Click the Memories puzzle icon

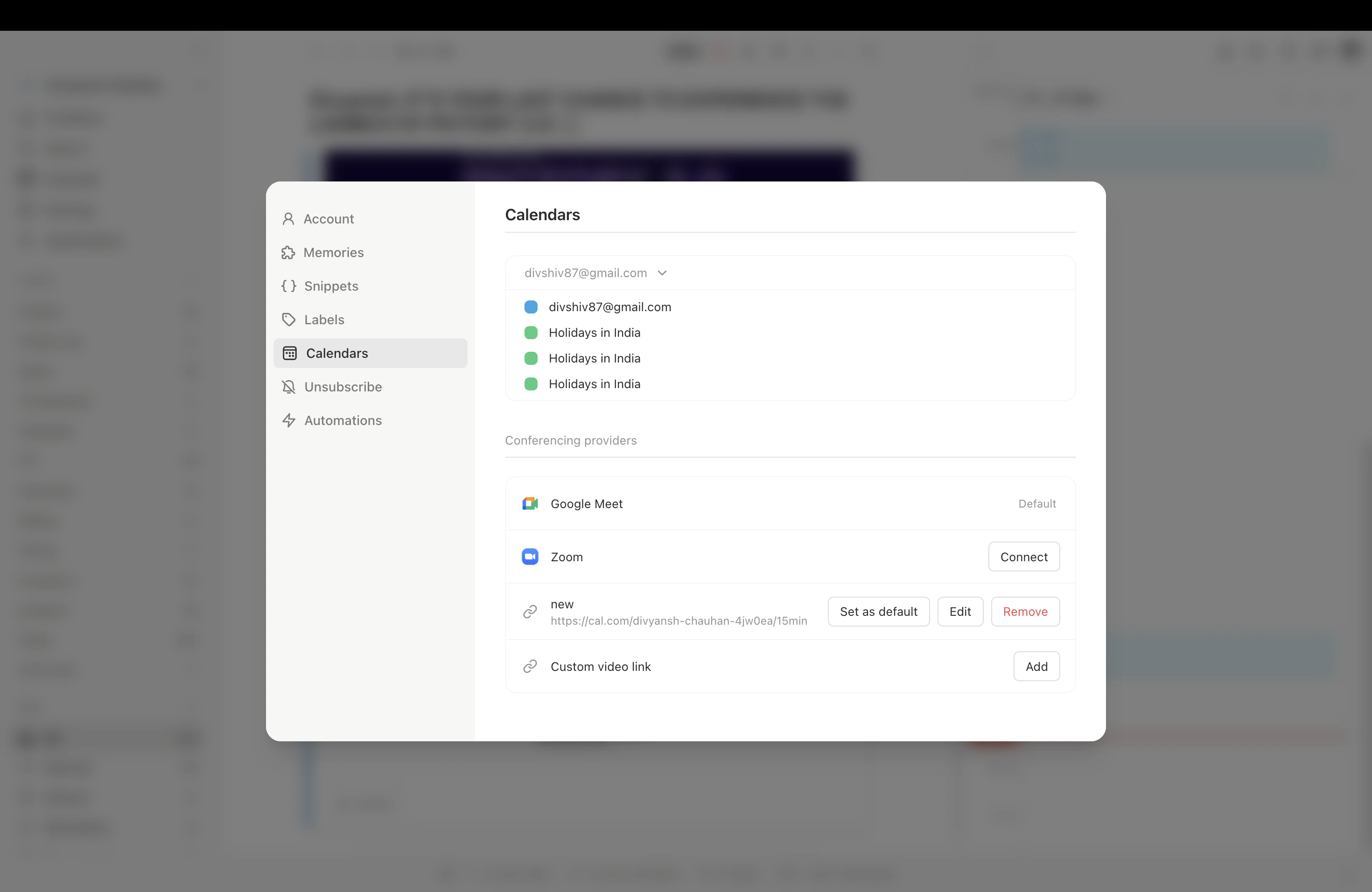(289, 252)
